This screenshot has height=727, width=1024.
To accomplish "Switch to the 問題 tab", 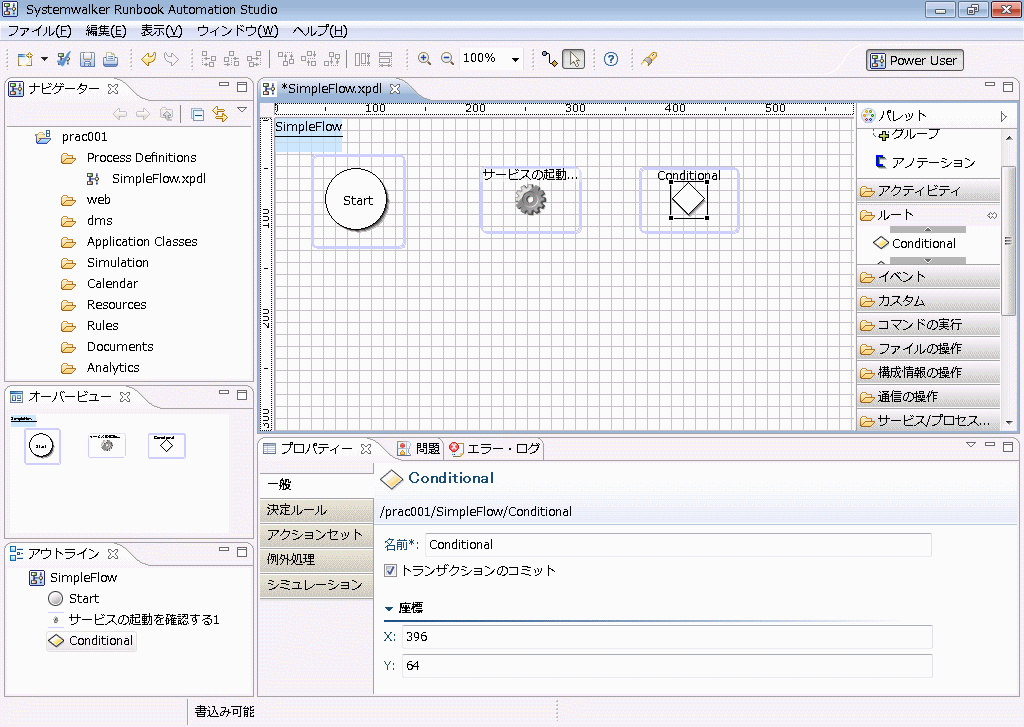I will click(419, 449).
